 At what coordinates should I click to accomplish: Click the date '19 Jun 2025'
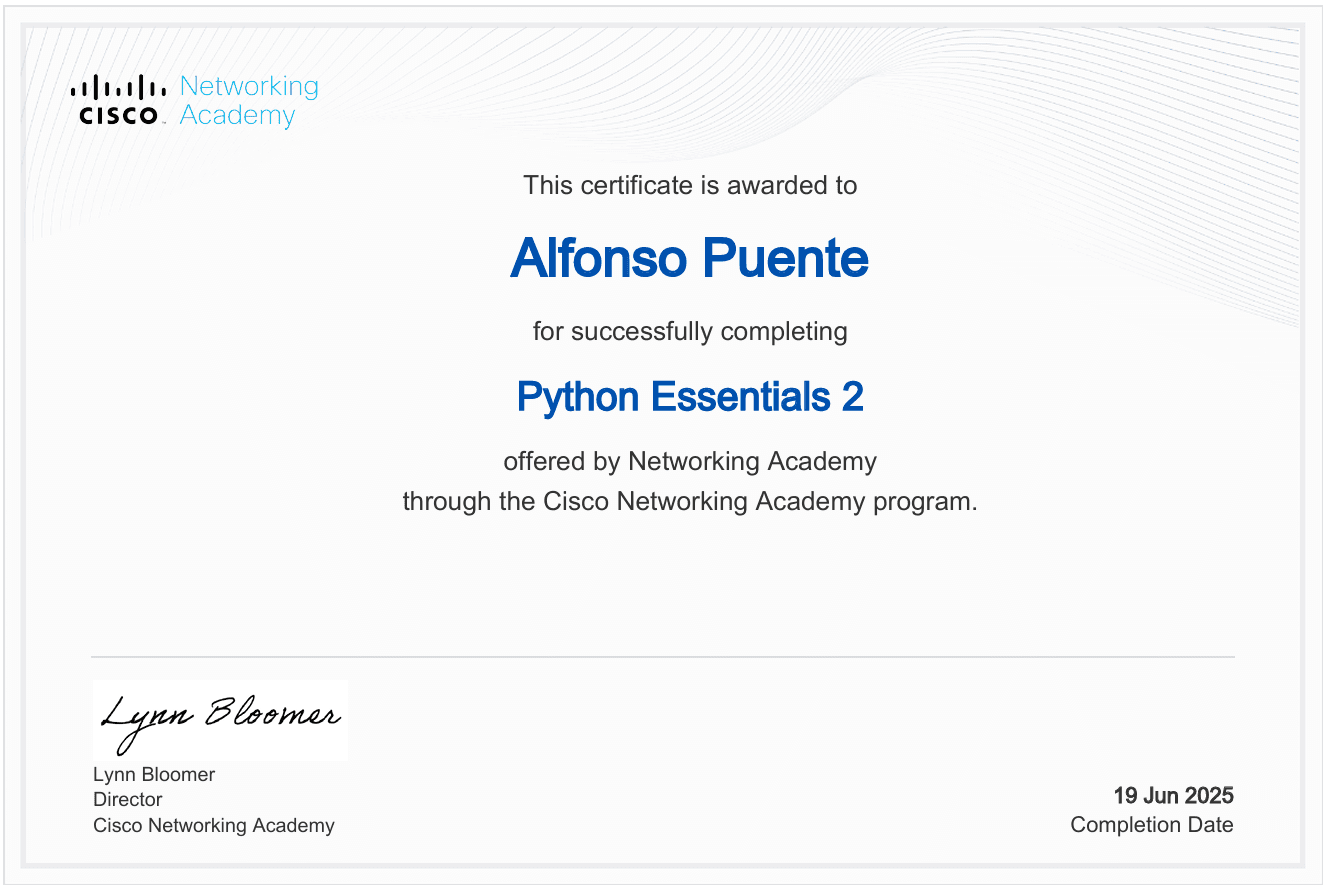[x=1174, y=796]
